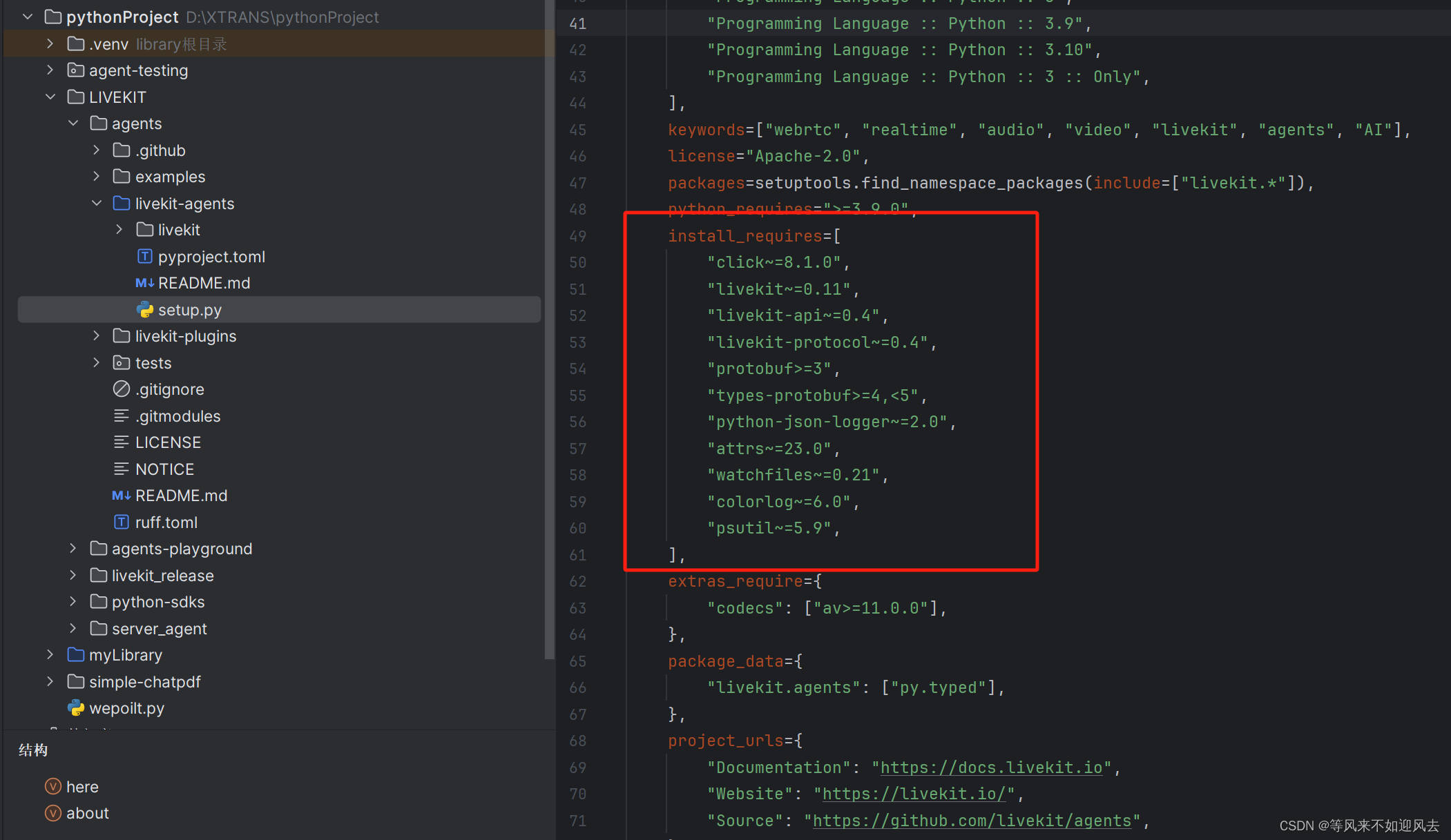Collapse the LIVEKIT folder
This screenshot has height=840, width=1451.
[50, 97]
